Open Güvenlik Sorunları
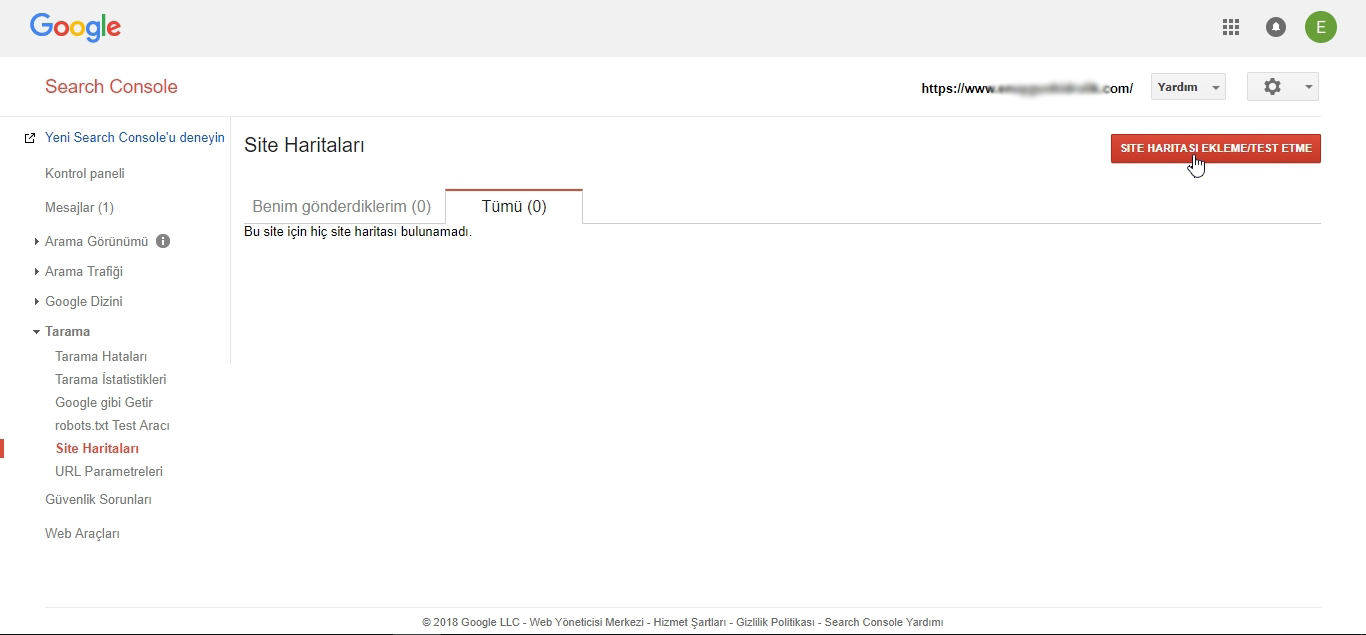This screenshot has height=635, width=1366. coord(98,499)
